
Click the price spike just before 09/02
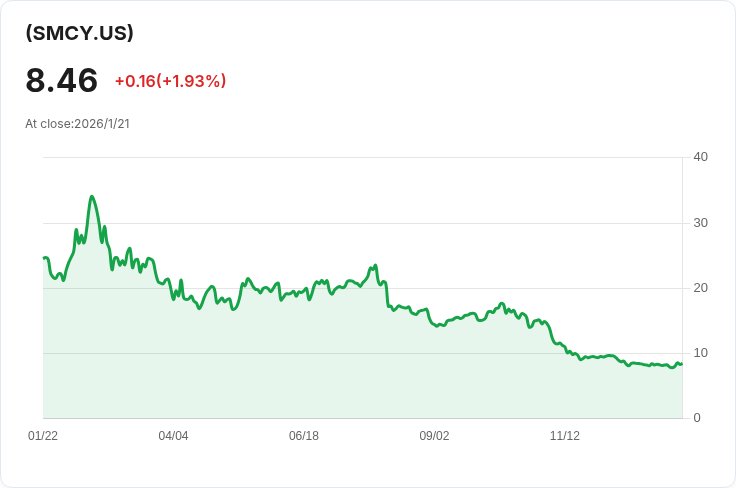pos(375,266)
